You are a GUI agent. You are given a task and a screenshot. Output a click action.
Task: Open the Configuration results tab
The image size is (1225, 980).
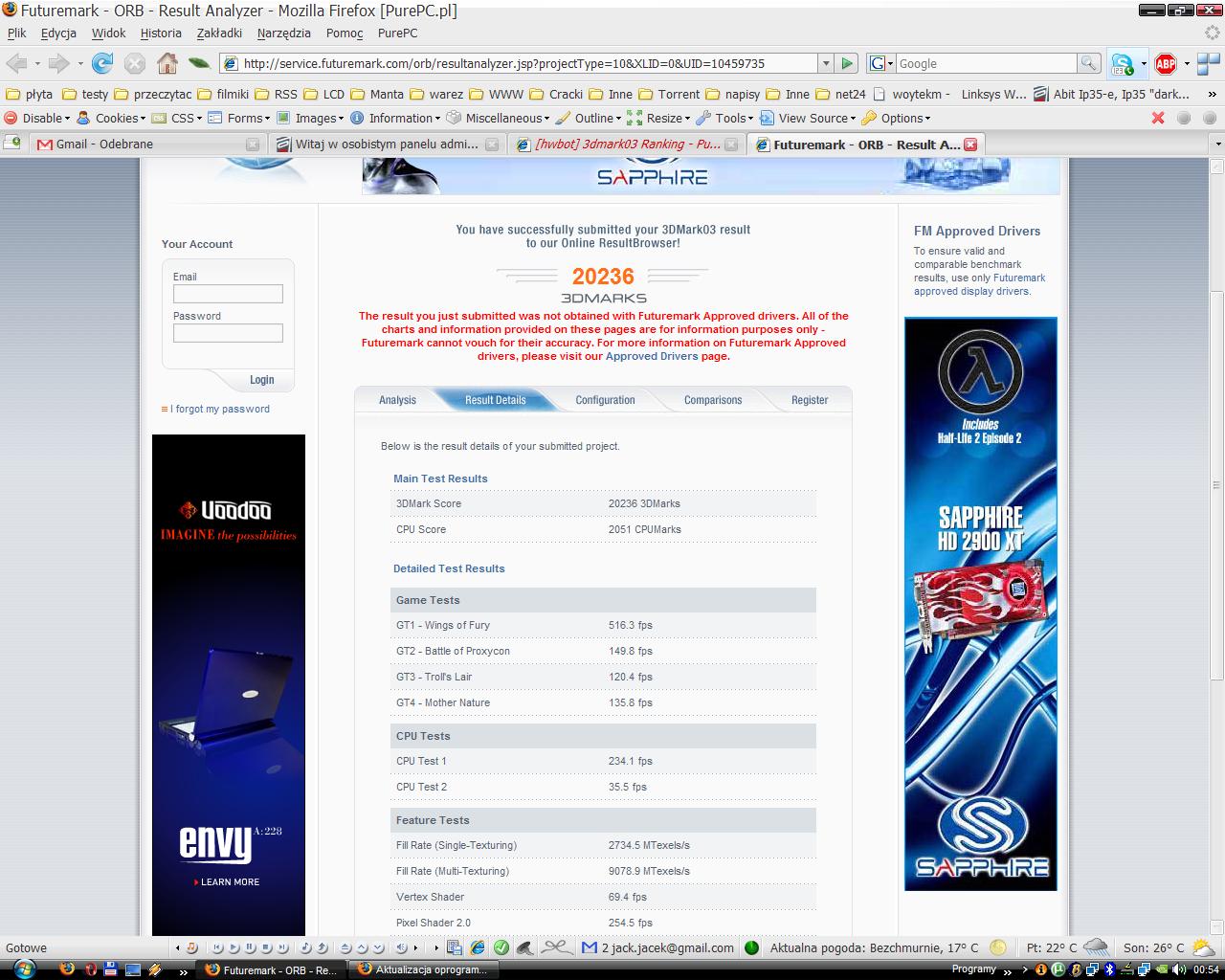tap(605, 400)
